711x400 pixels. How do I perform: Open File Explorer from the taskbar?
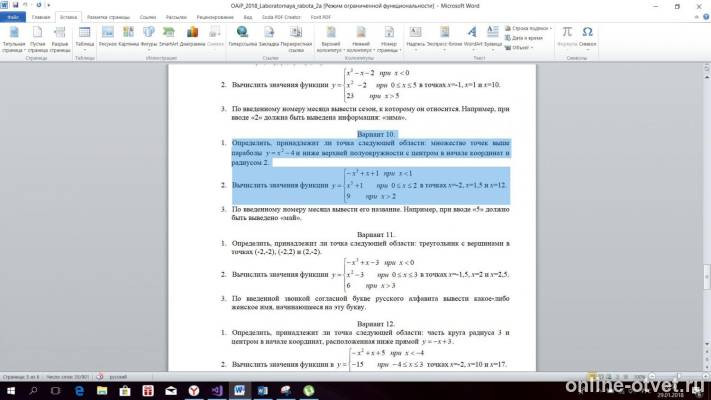102,390
